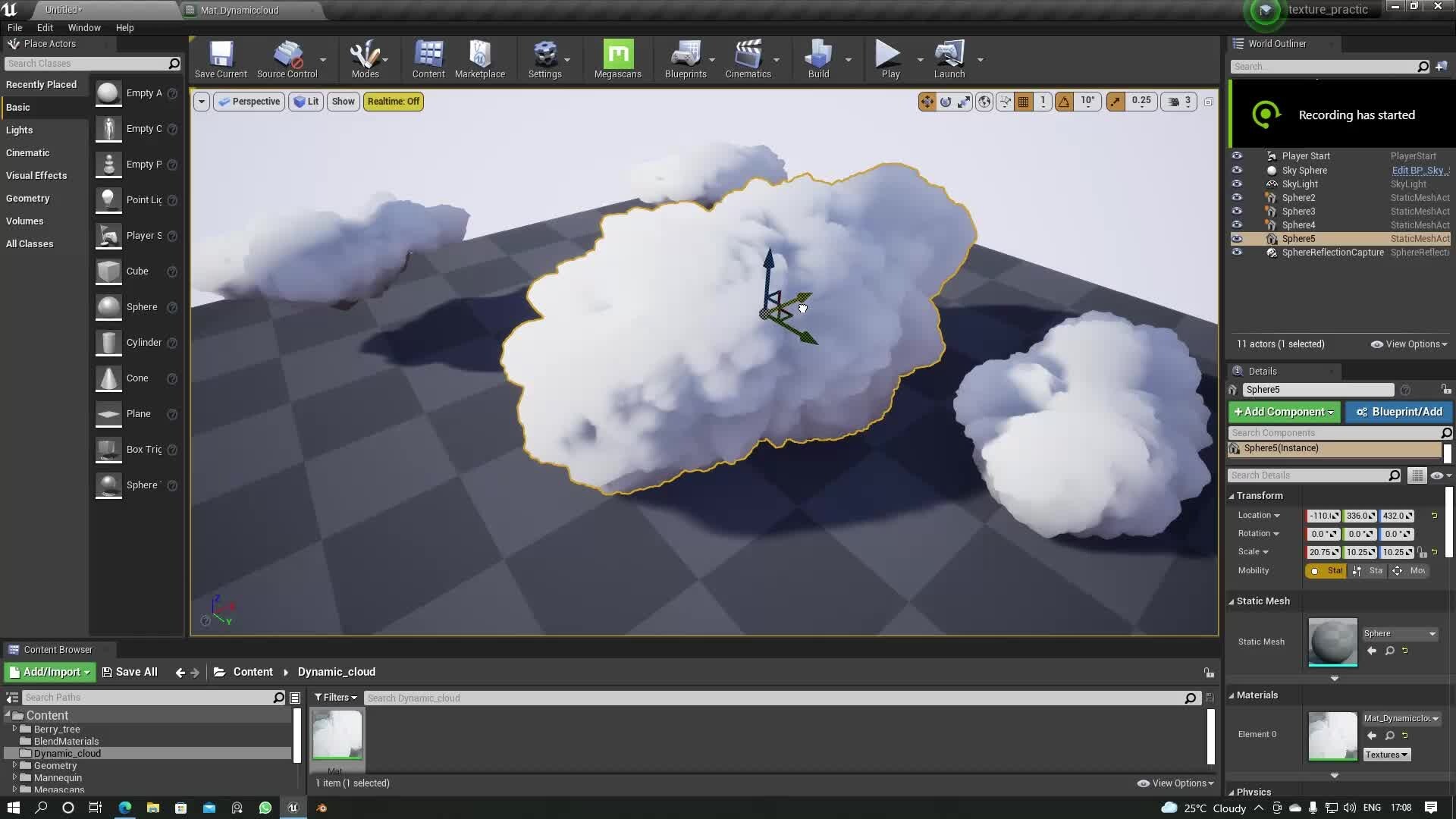Click the Add Component button
The image size is (1456, 819).
pyautogui.click(x=1282, y=412)
